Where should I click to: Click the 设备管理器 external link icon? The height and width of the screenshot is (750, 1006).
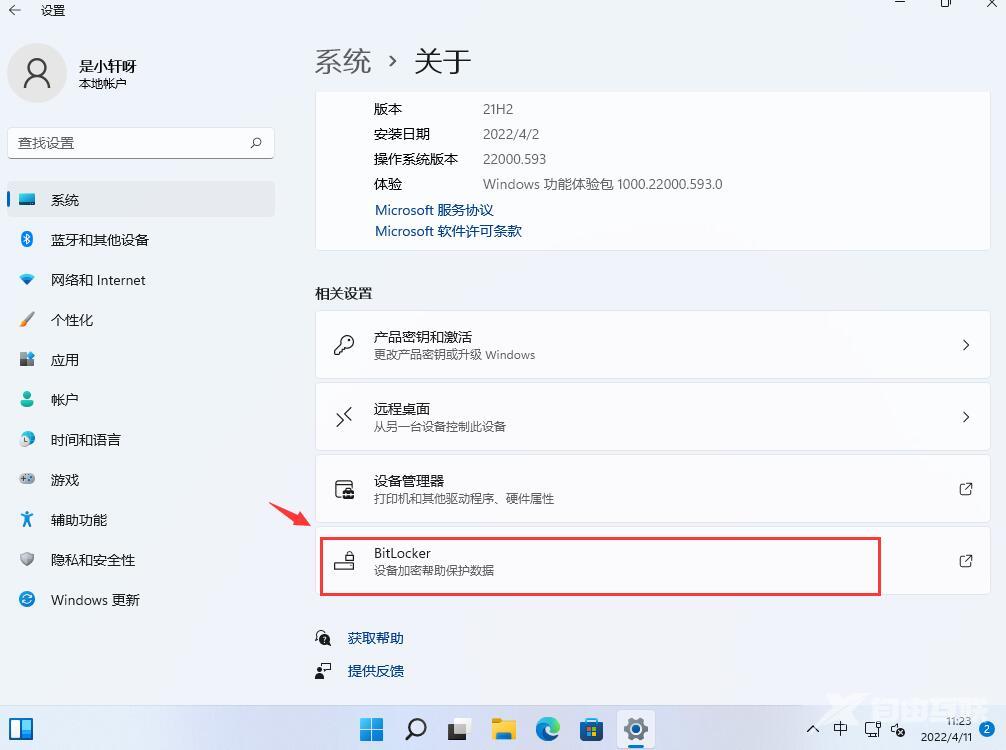pos(965,489)
